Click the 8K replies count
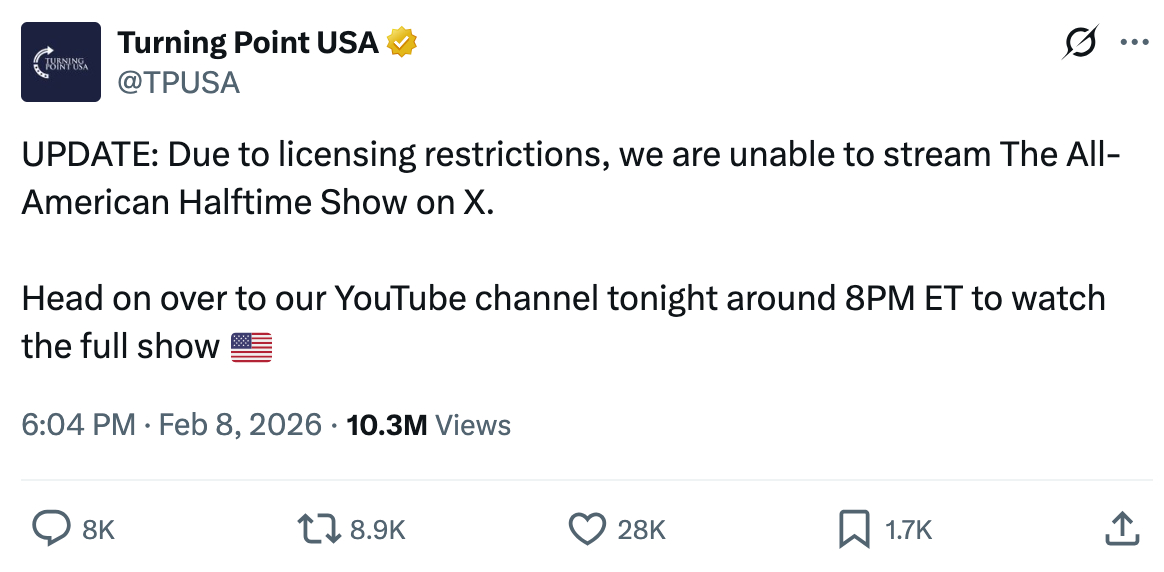The image size is (1164, 572). pyautogui.click(x=98, y=530)
